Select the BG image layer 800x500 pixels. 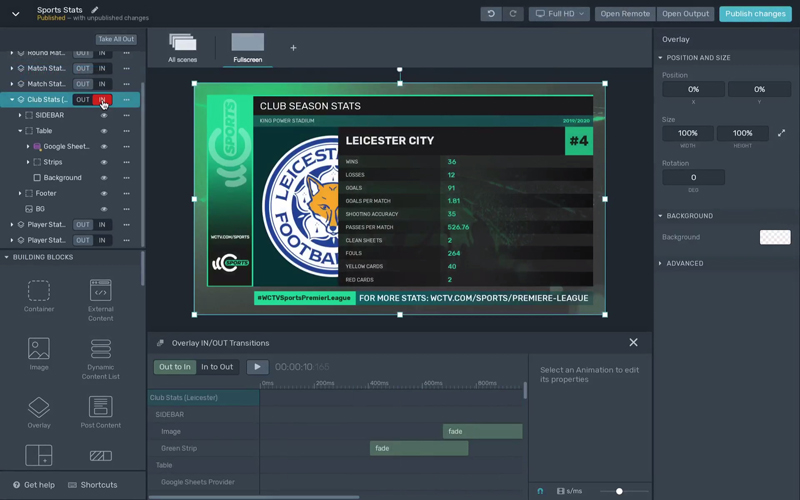pyautogui.click(x=40, y=209)
